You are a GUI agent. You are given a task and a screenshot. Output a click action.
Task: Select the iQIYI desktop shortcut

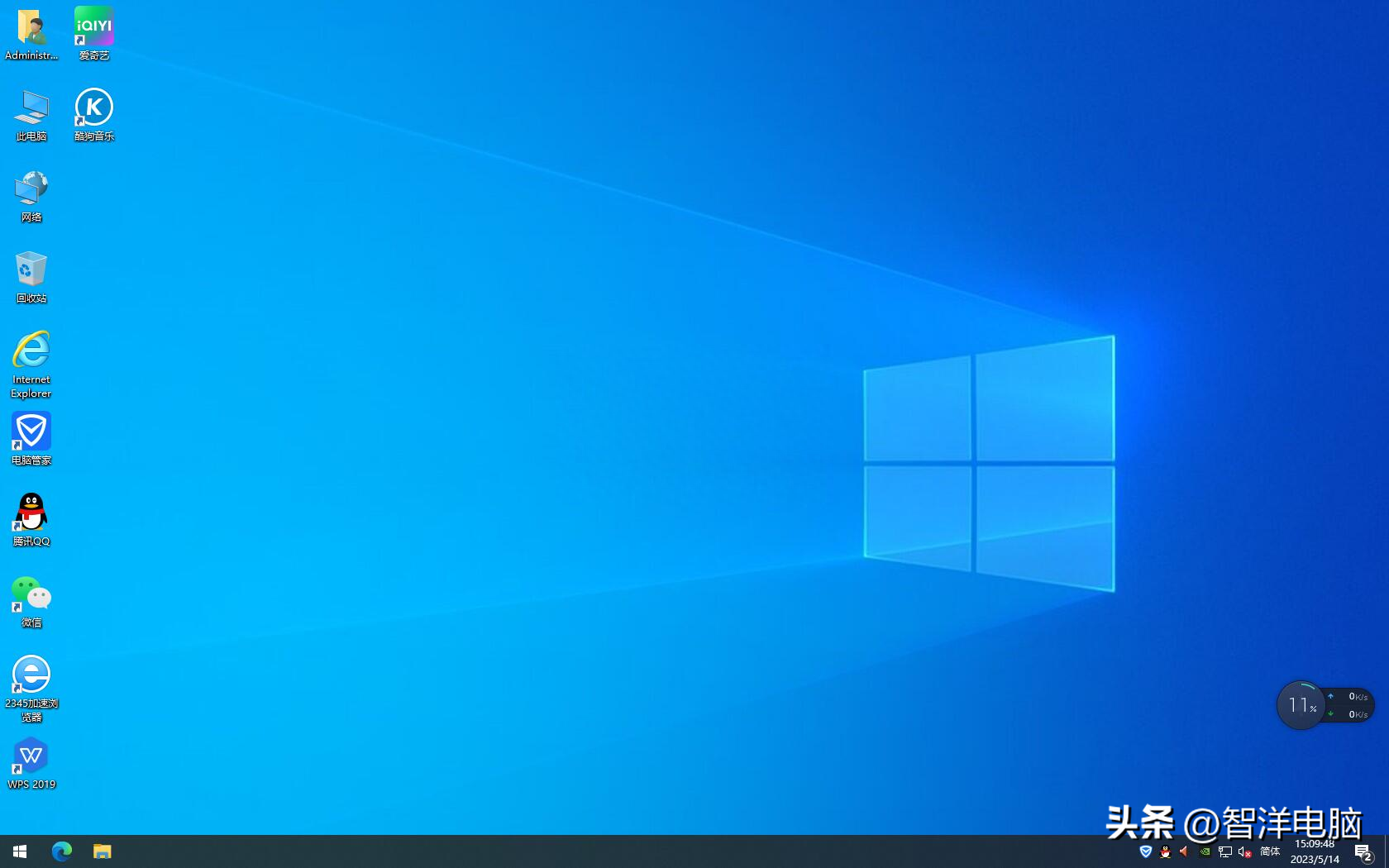[93, 33]
